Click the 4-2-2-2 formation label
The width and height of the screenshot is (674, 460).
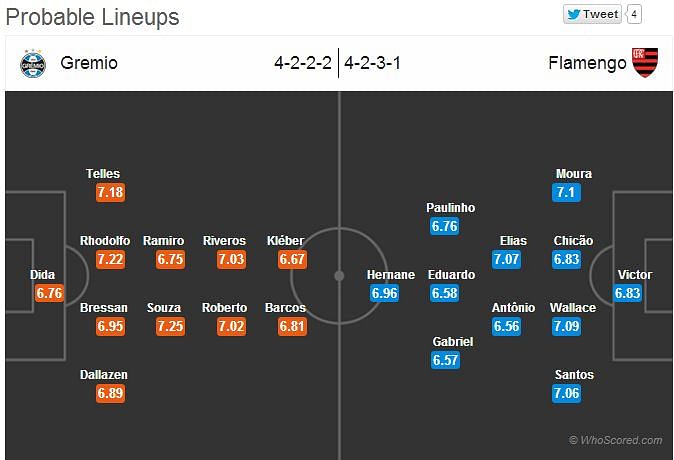303,63
